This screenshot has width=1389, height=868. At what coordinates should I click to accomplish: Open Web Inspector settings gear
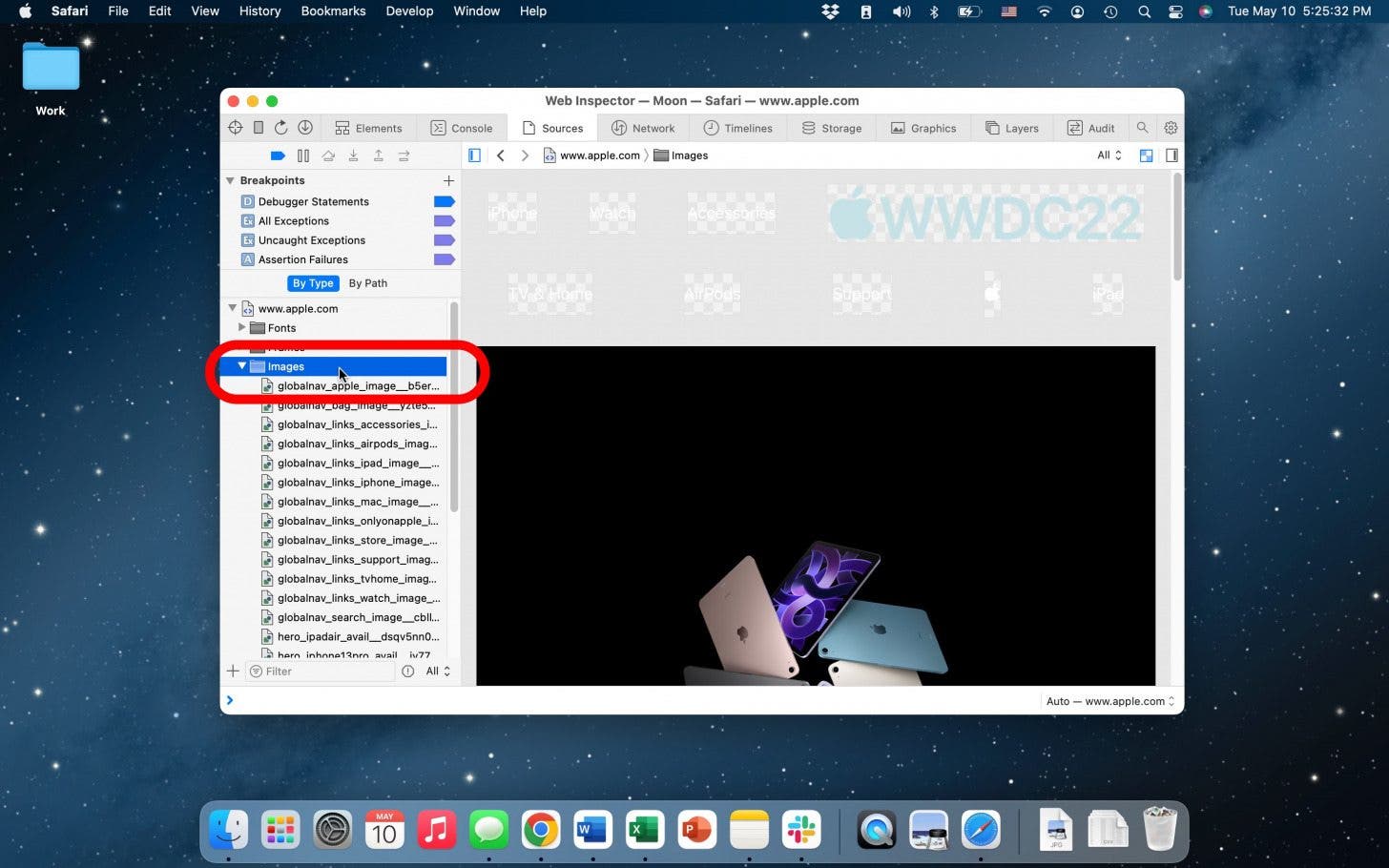point(1171,128)
